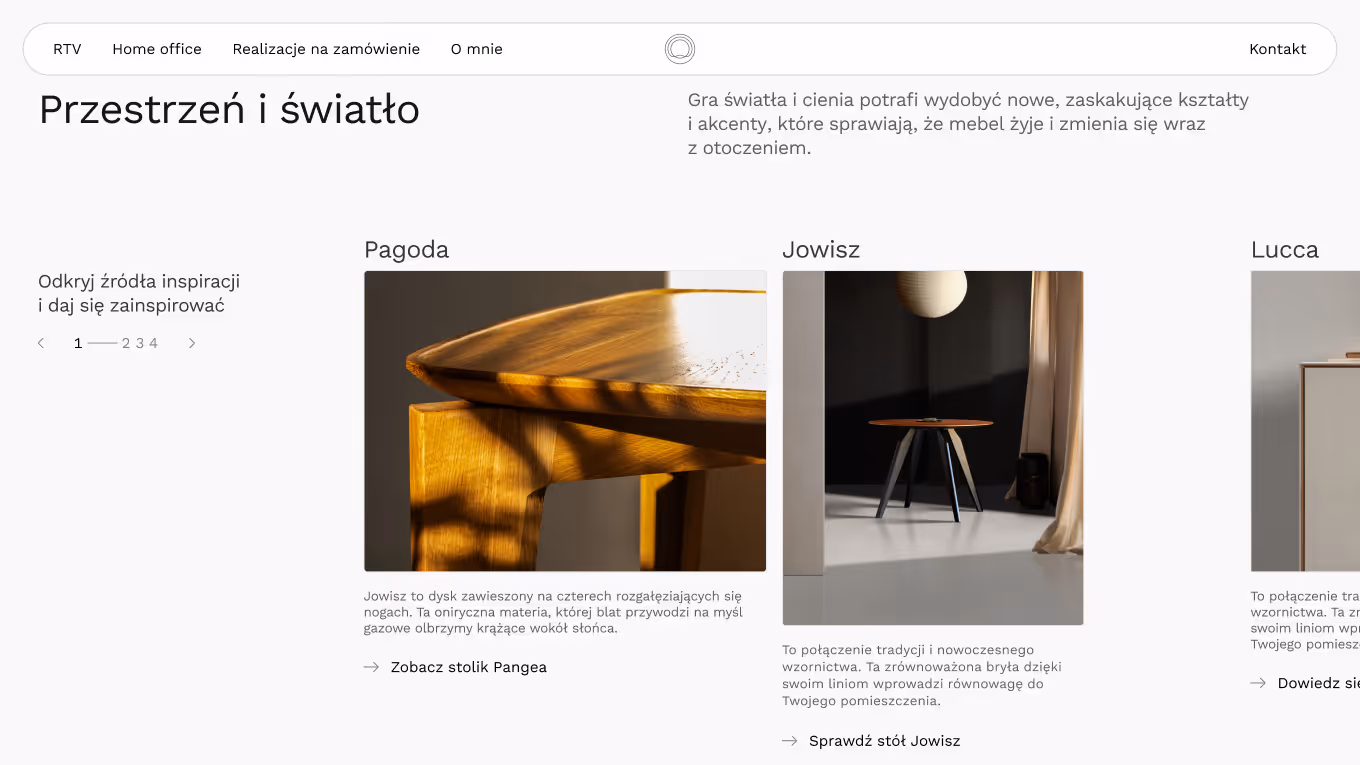
Task: Open the RTV menu item
Action: coord(67,49)
